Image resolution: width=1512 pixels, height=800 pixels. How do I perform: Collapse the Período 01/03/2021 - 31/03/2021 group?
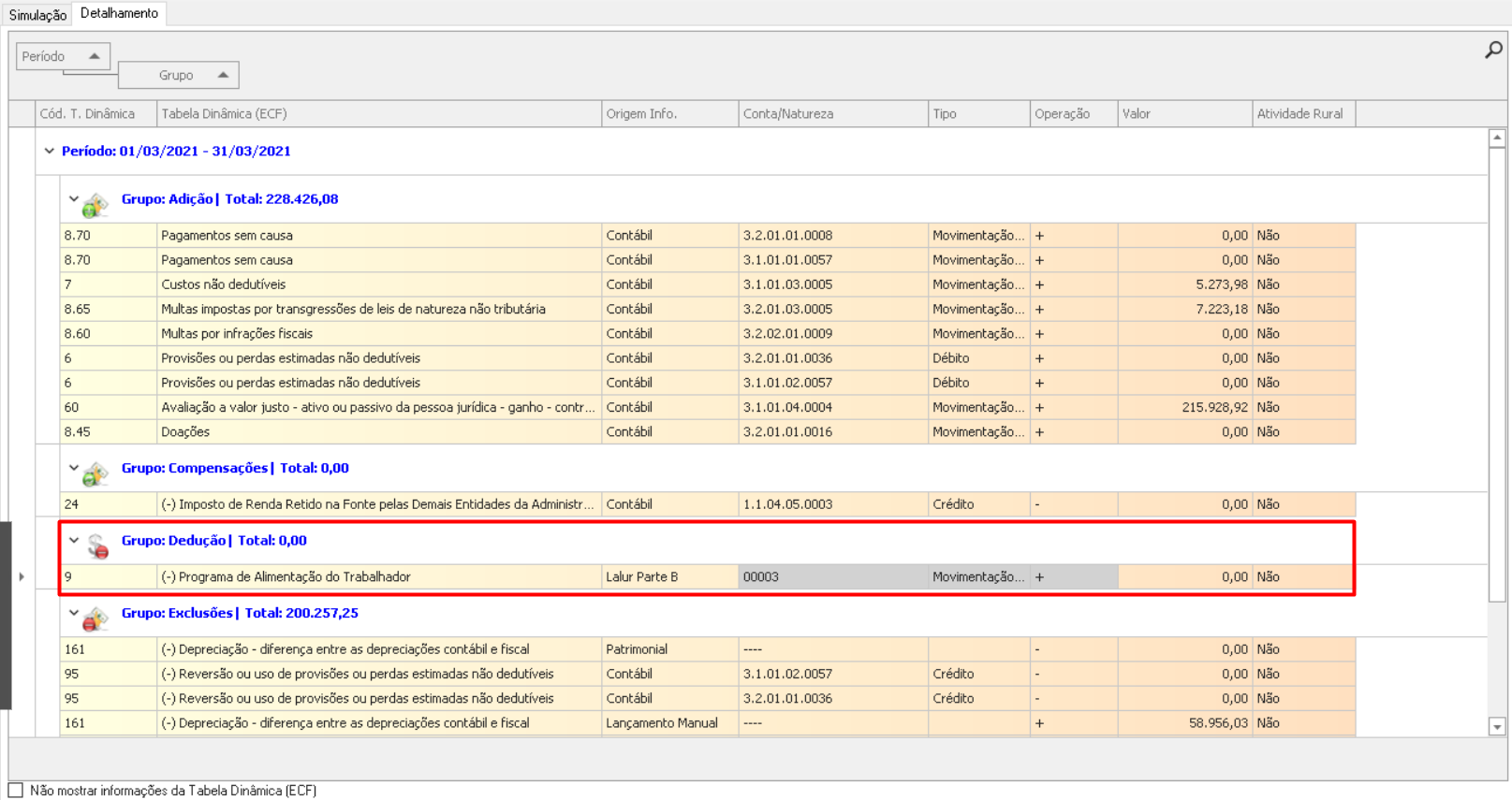[x=50, y=151]
